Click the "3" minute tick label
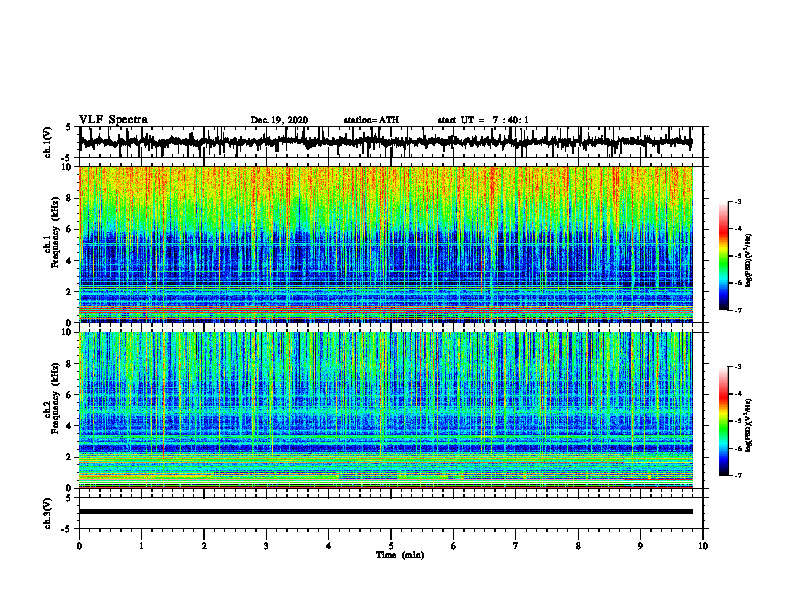The height and width of the screenshot is (612, 792). coord(266,546)
